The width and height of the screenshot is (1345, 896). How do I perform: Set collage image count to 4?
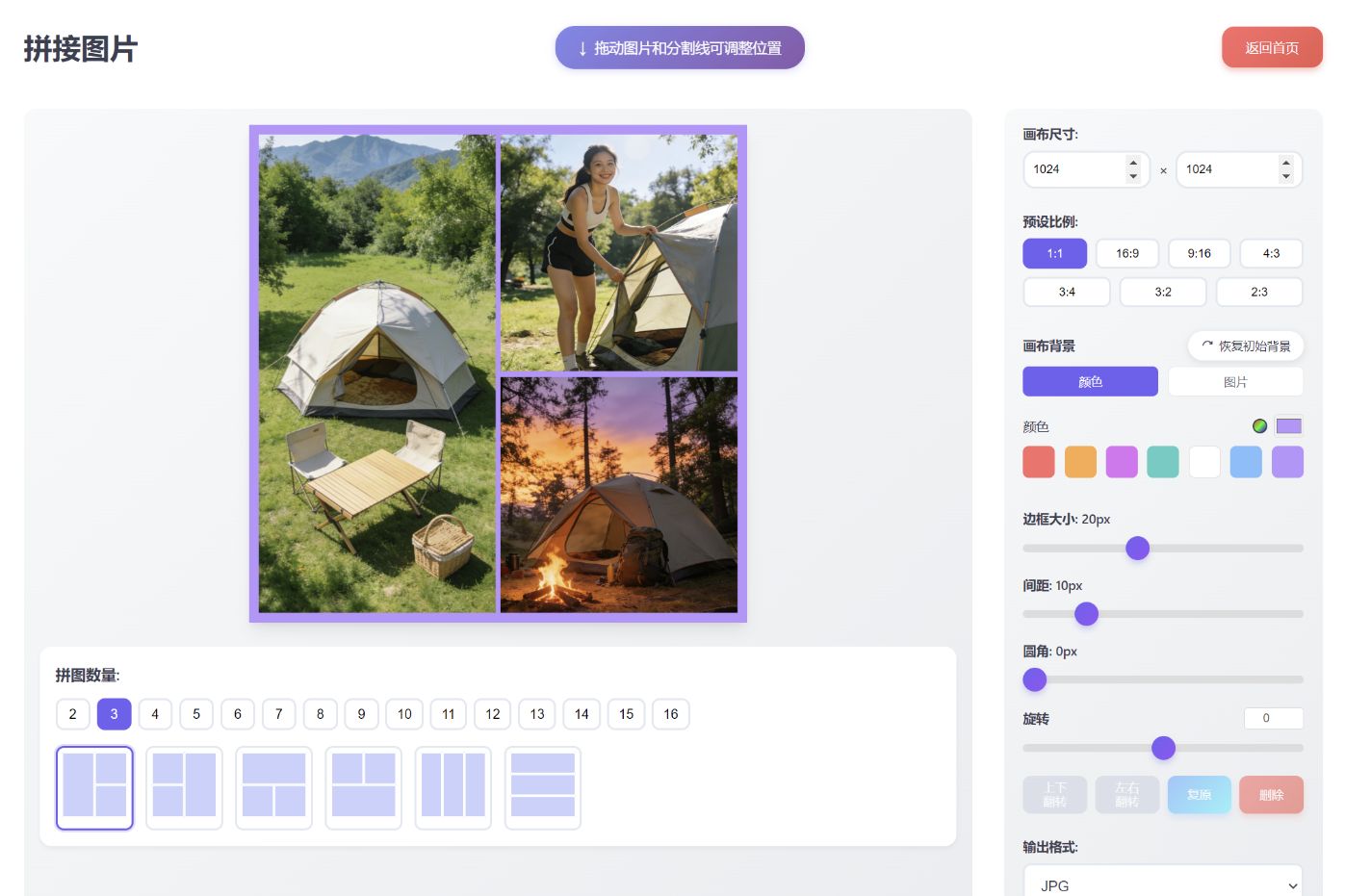[155, 714]
